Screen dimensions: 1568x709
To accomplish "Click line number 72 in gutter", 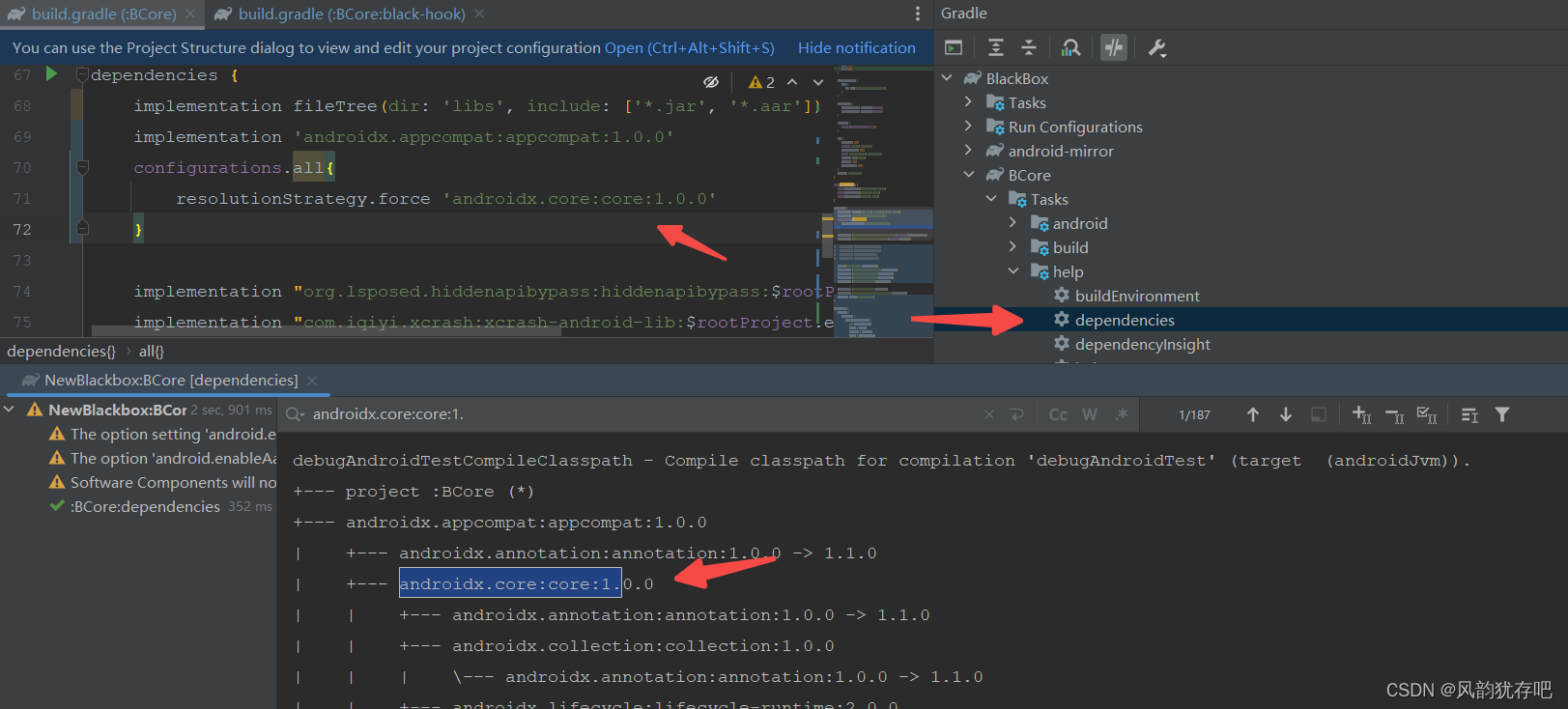I will 22,229.
